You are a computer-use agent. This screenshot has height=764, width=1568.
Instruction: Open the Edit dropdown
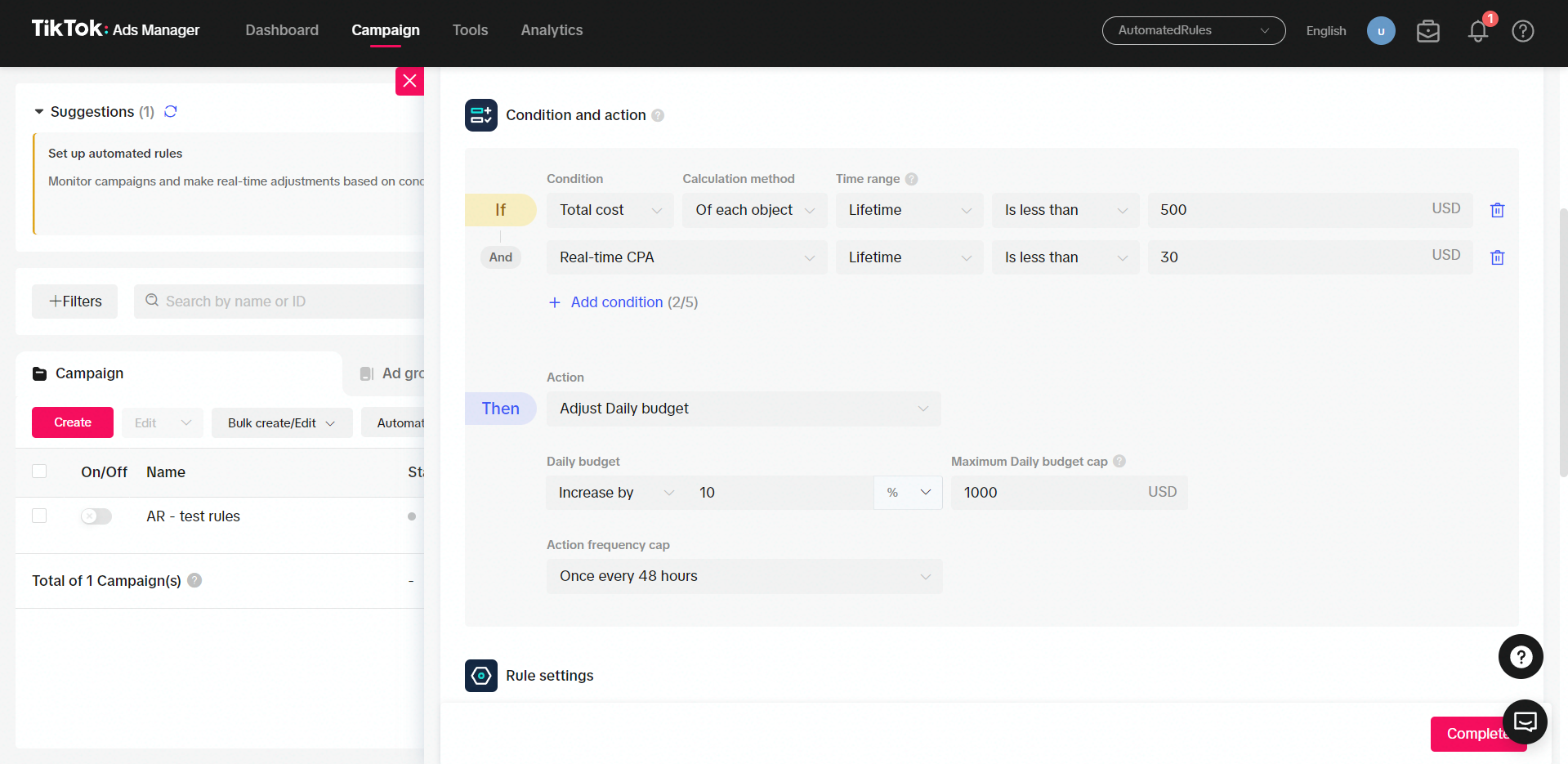click(x=163, y=422)
